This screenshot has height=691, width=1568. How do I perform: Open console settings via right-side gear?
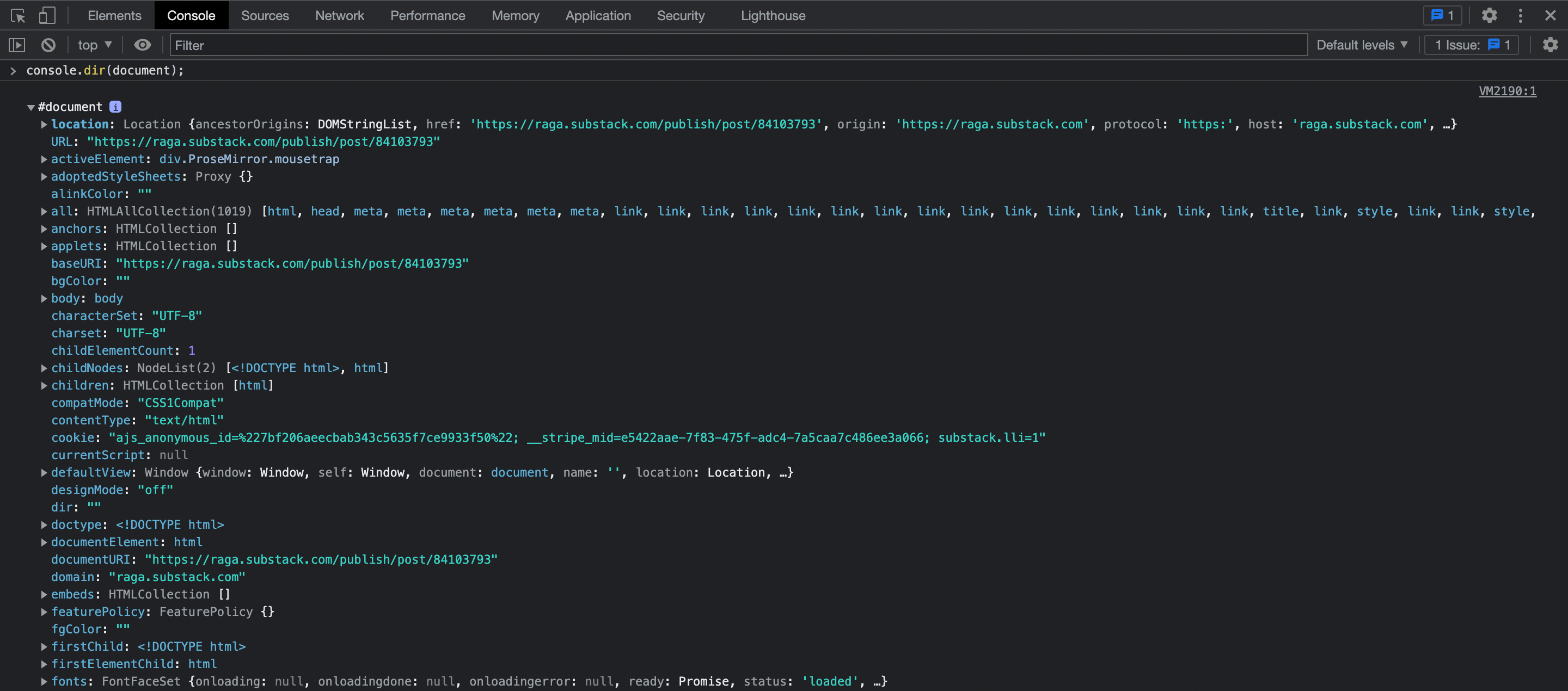pos(1551,45)
